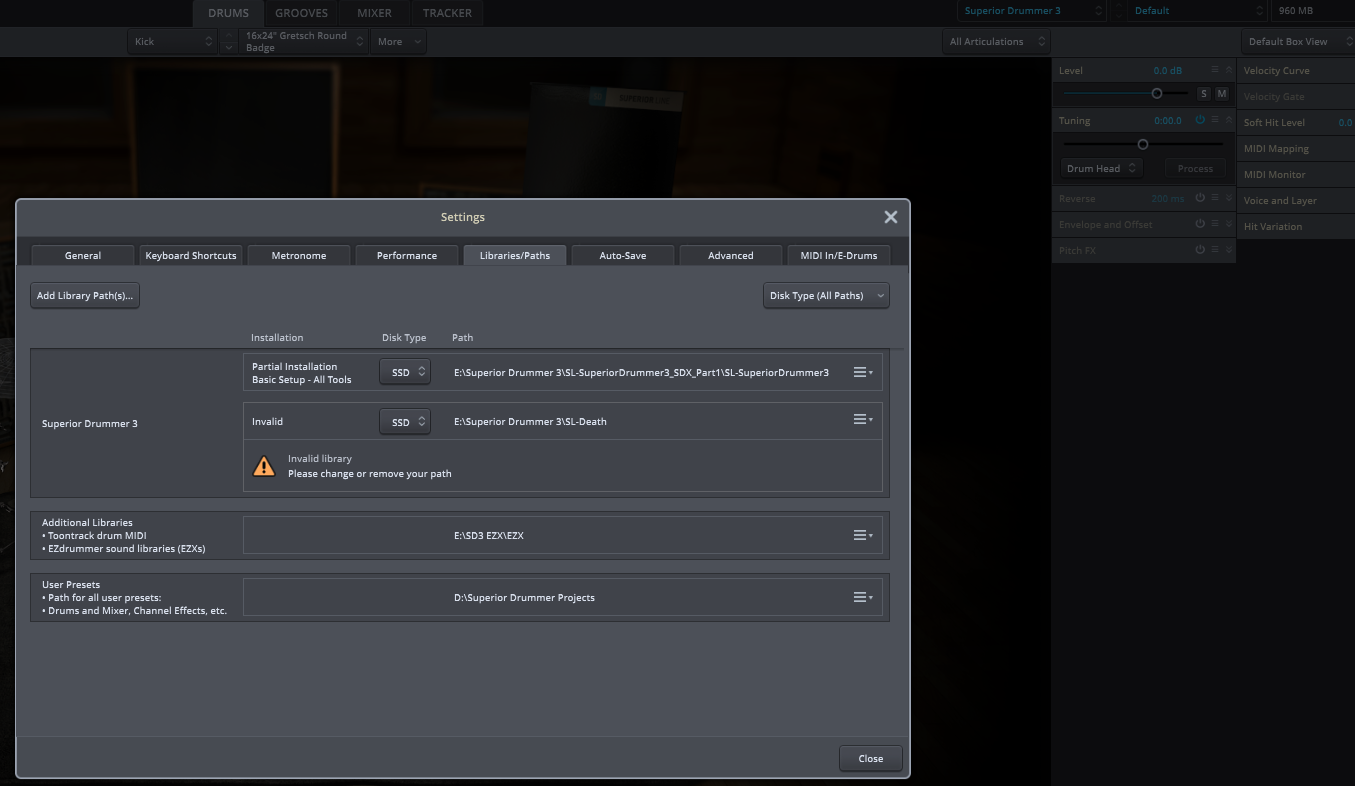
Task: Open the MIDI In/E-Drums tab
Action: coord(838,256)
